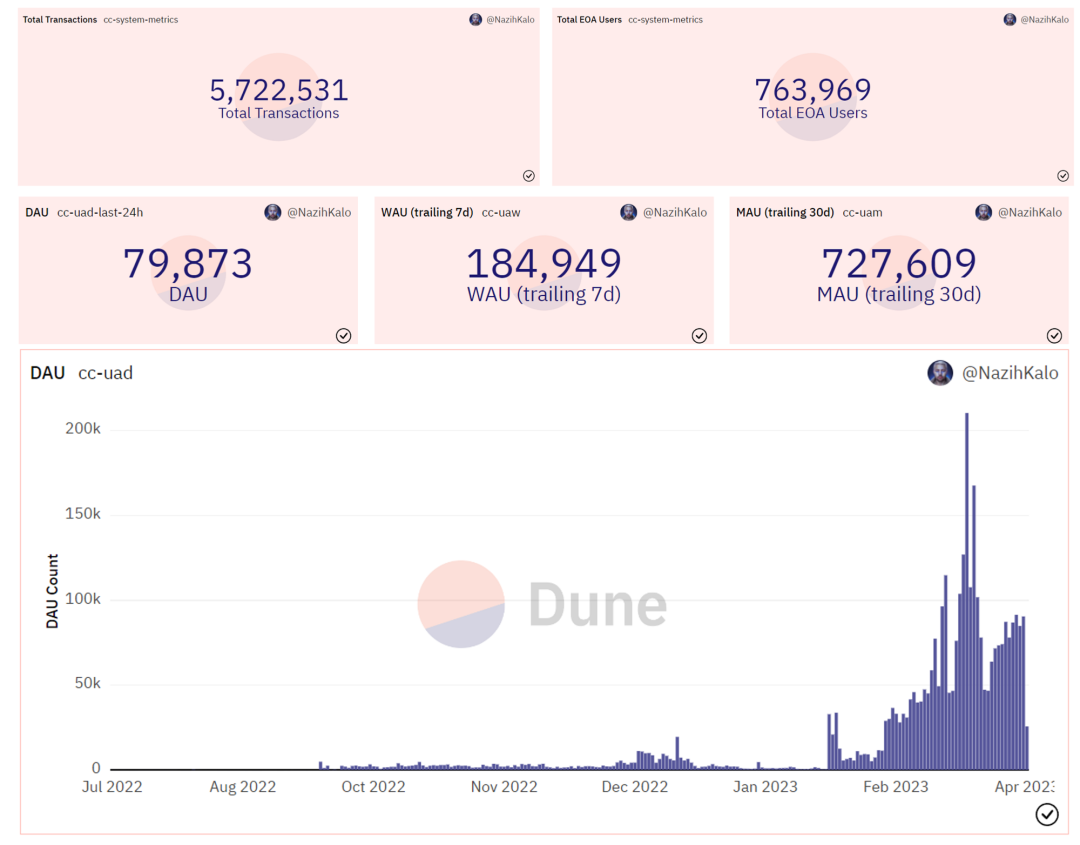Open the NazihKalo avatar on DAU chart header
This screenshot has height=845, width=1080.
[x=939, y=373]
